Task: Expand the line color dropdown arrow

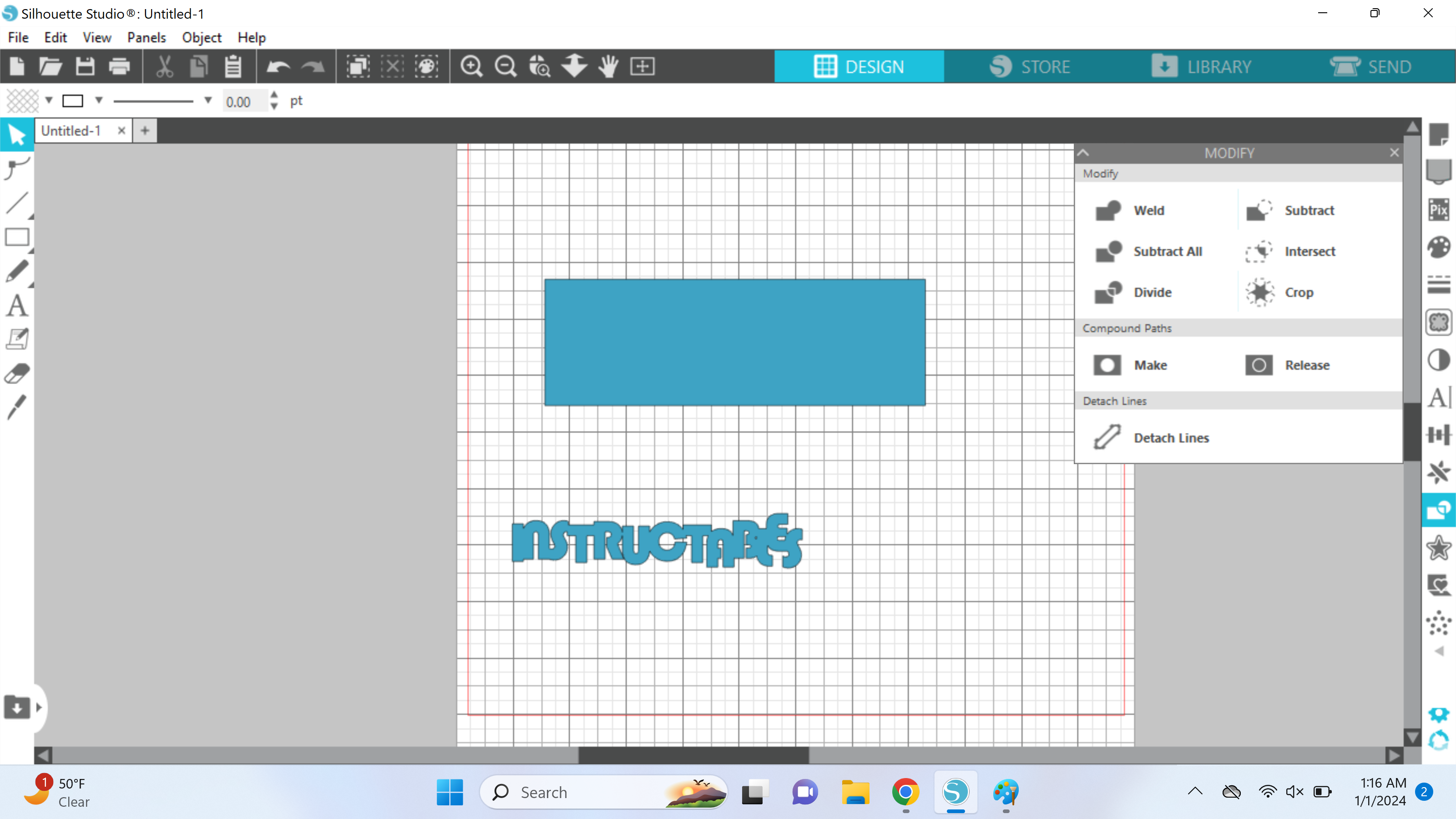Action: coord(99,100)
